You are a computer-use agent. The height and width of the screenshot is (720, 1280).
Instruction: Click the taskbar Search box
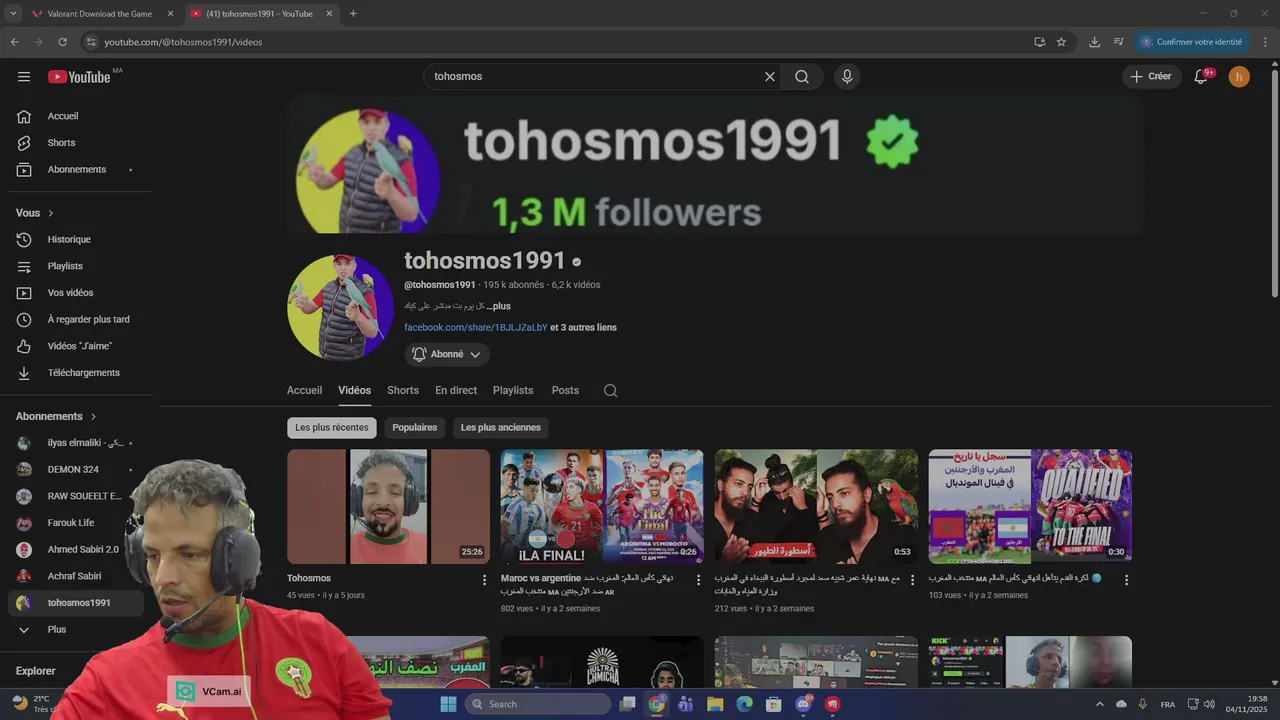click(x=538, y=704)
